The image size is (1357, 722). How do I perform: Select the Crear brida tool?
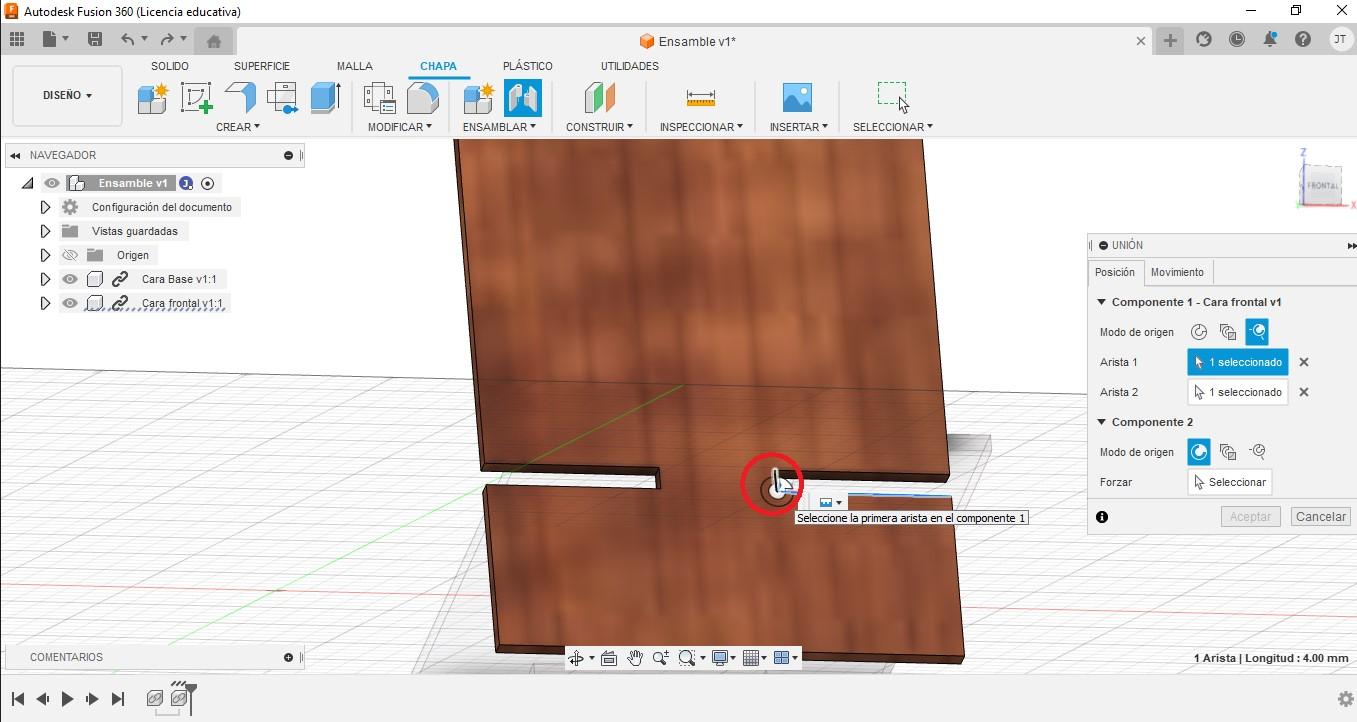[240, 96]
